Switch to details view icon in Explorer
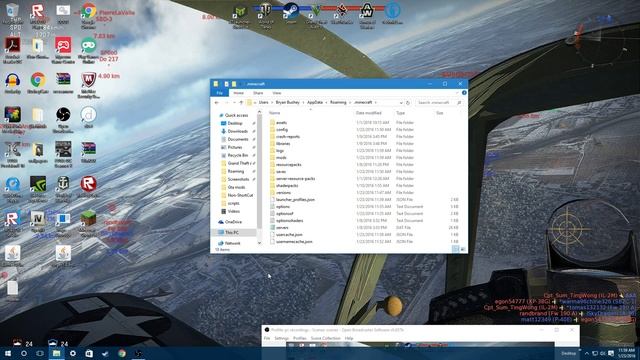Screen dimensions: 640x360 [x=456, y=249]
